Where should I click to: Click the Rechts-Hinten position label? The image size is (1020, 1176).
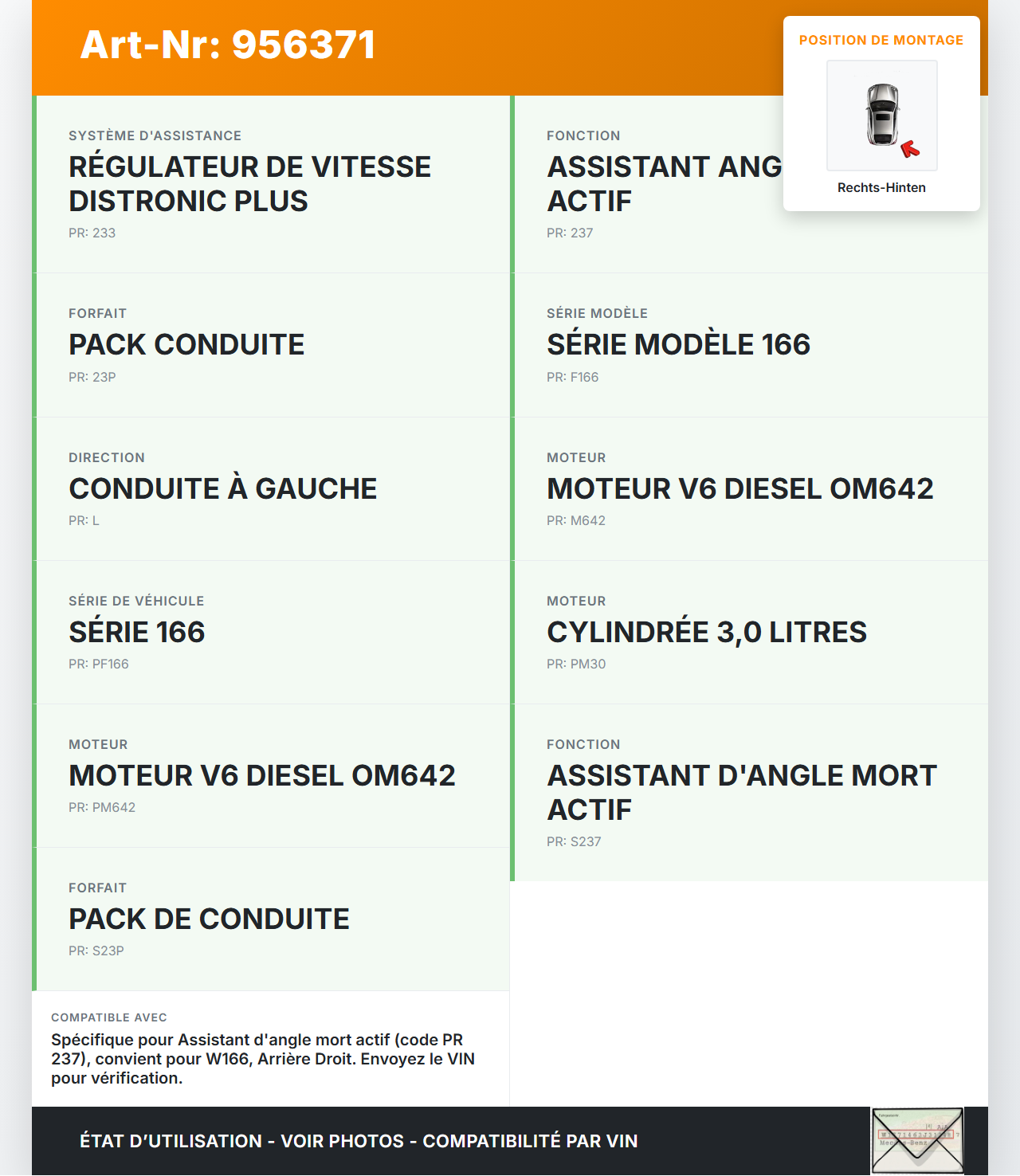tap(881, 188)
